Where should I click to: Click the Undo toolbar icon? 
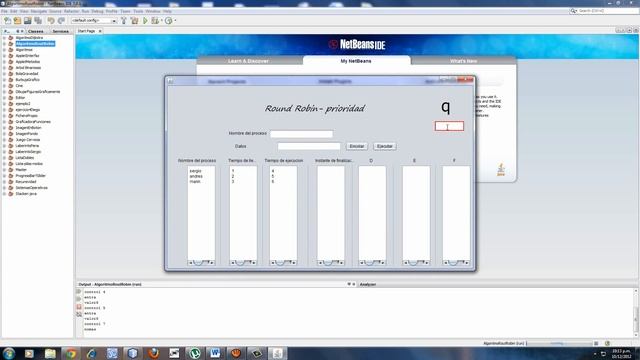click(51, 20)
